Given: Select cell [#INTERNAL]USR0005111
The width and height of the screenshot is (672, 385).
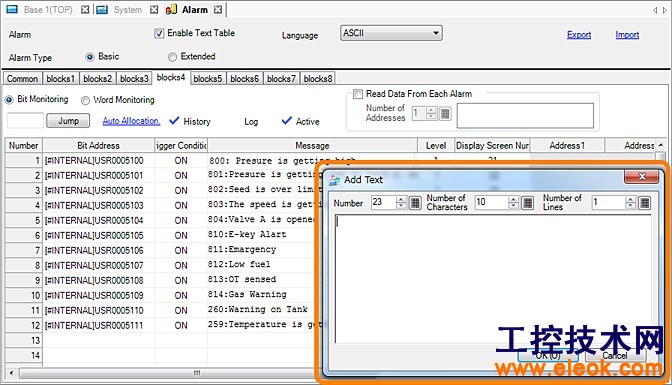Looking at the screenshot, I should 99,325.
